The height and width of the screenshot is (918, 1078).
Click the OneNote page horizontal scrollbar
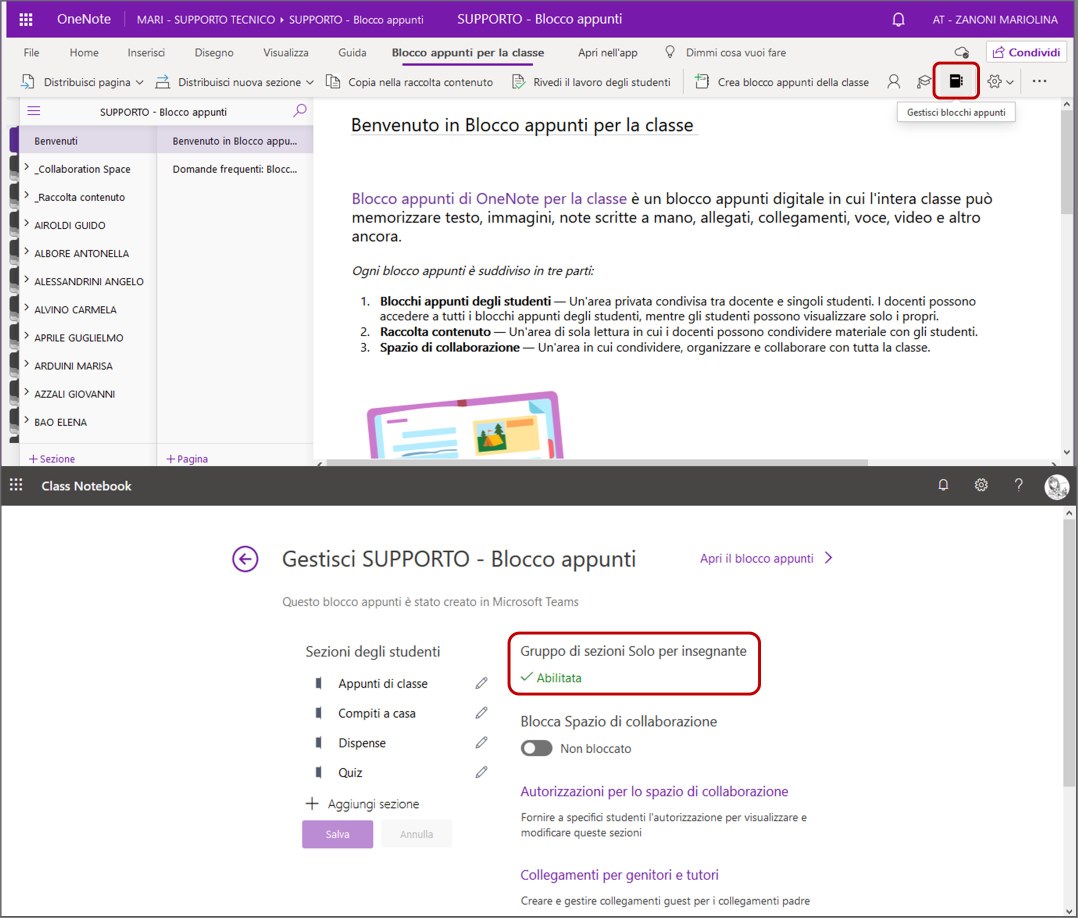click(597, 463)
